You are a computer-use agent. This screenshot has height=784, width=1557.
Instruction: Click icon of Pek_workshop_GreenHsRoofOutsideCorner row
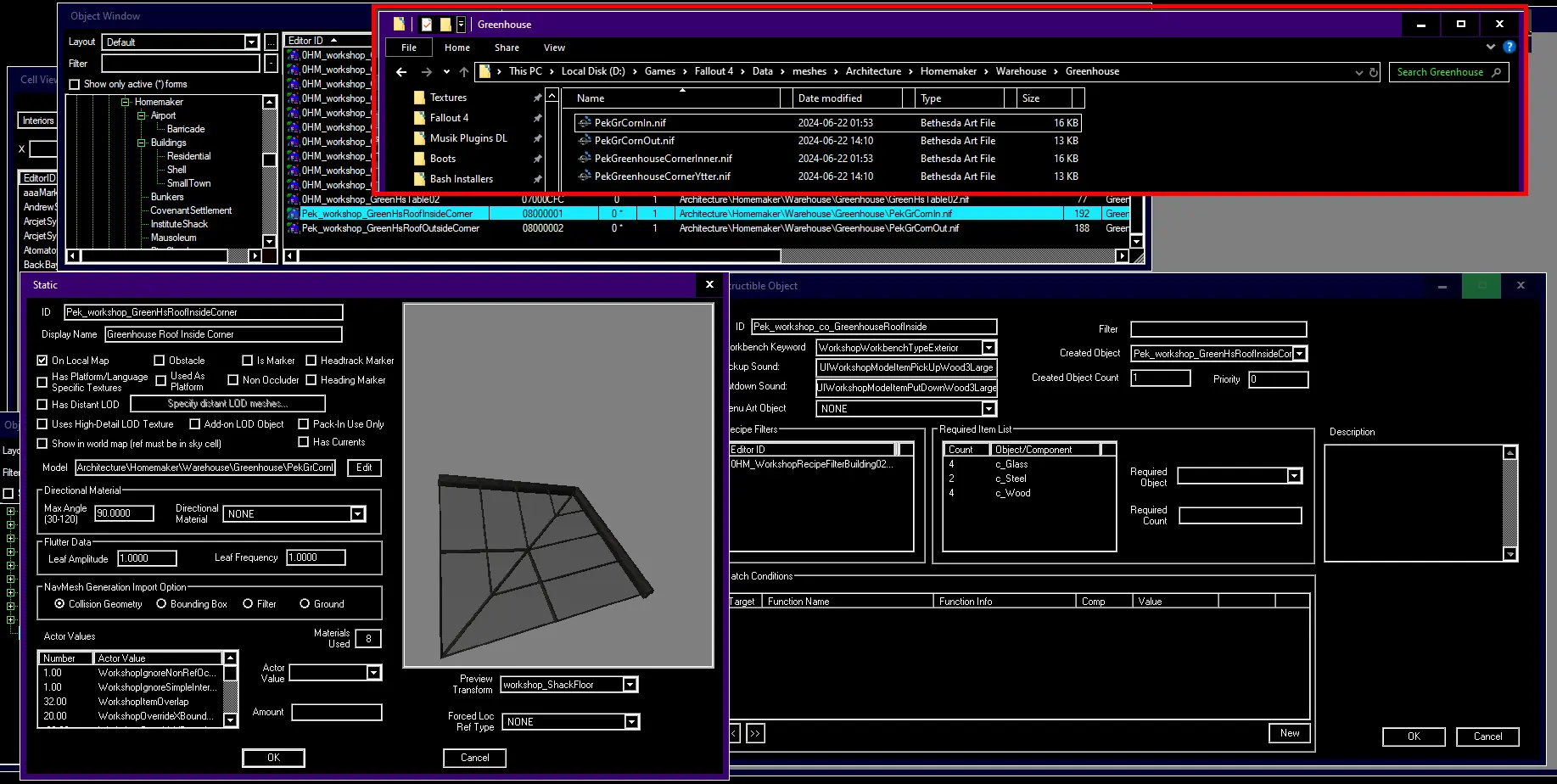294,228
